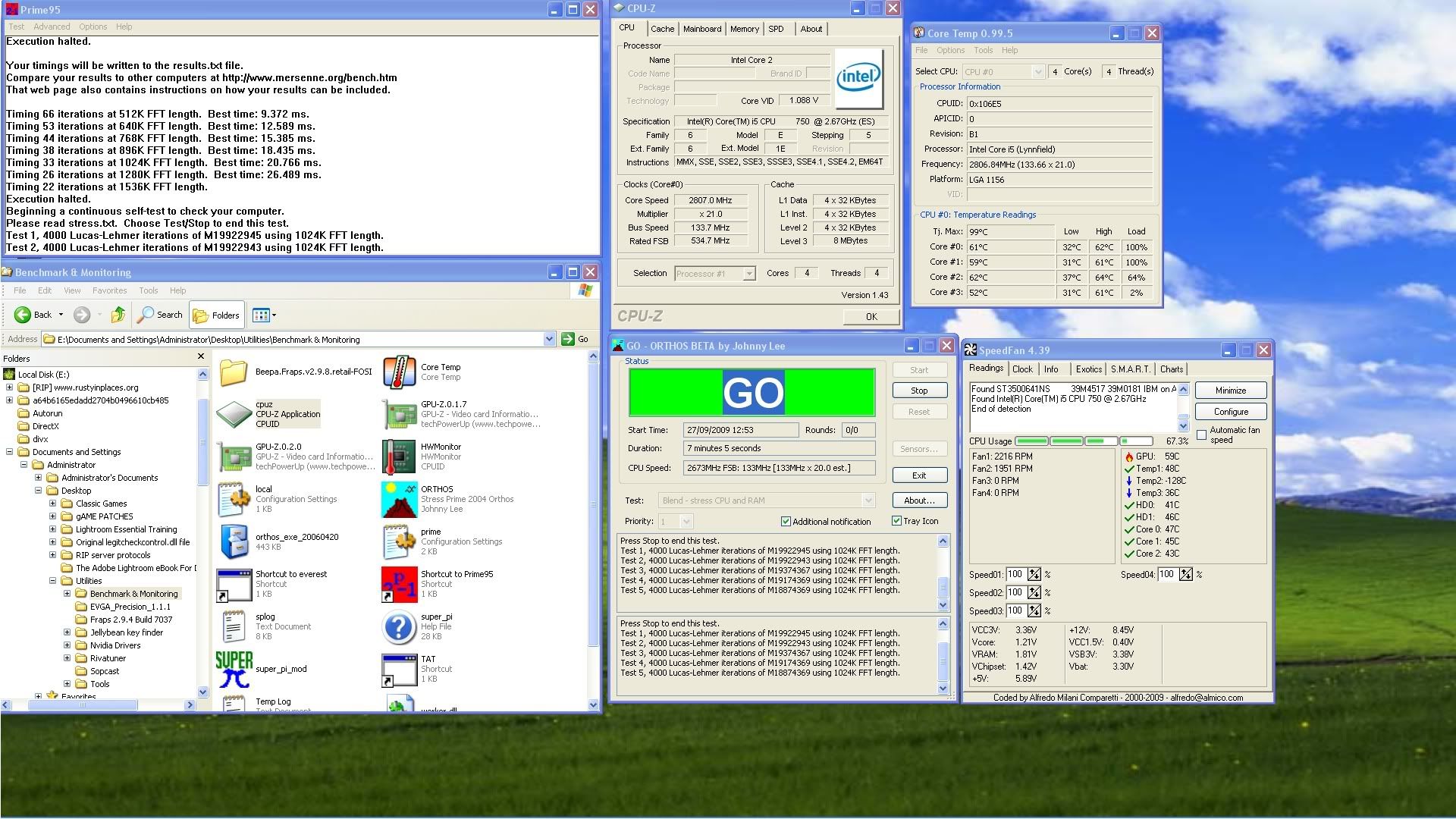Switch to the Cache tab in CPU-Z
1456x819 pixels.
click(x=662, y=29)
